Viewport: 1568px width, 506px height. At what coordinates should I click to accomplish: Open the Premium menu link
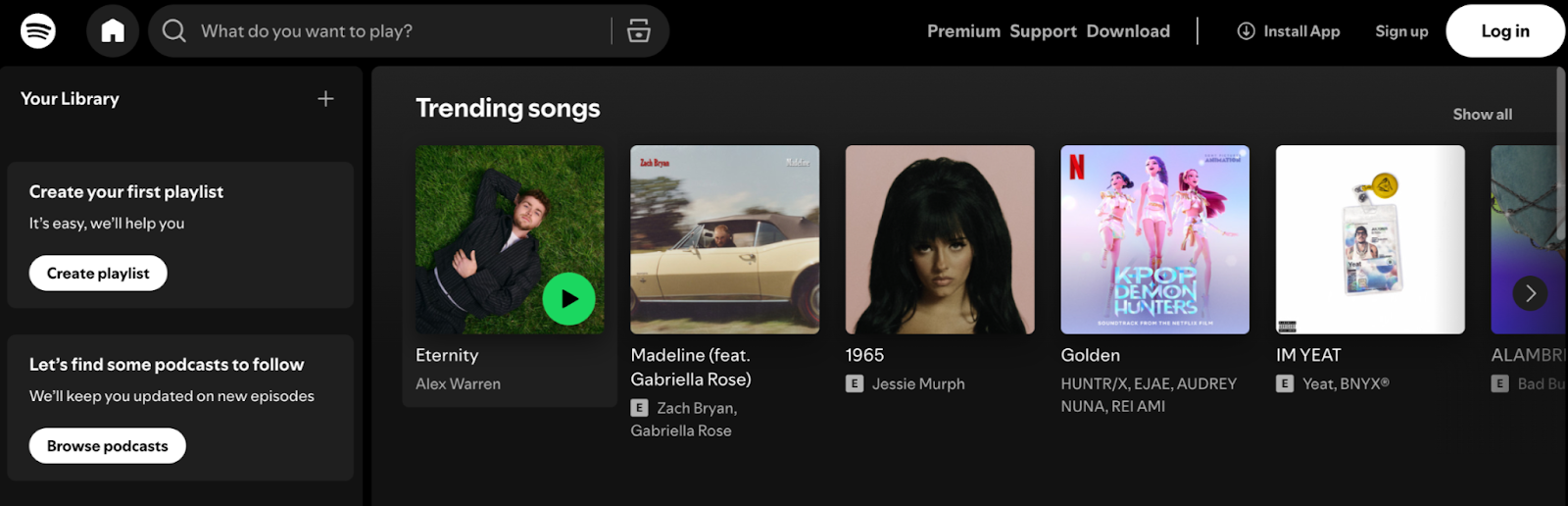[963, 31]
